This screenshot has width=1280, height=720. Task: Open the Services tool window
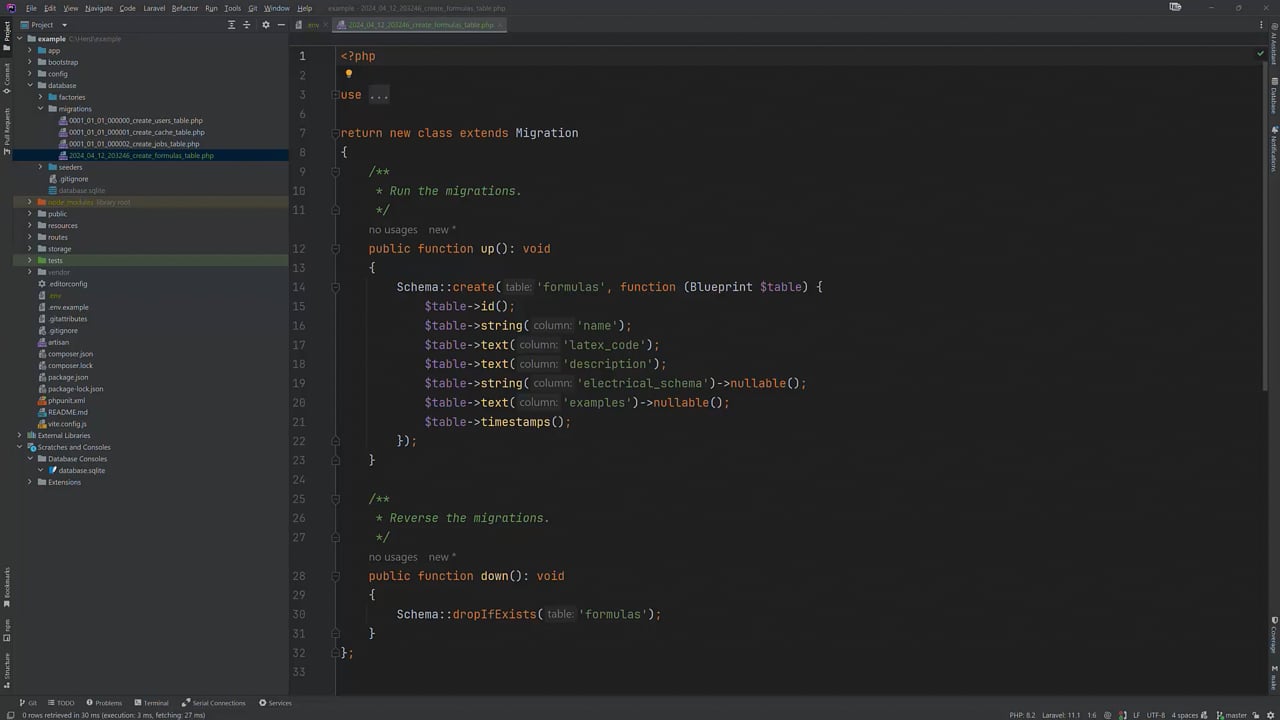point(275,703)
